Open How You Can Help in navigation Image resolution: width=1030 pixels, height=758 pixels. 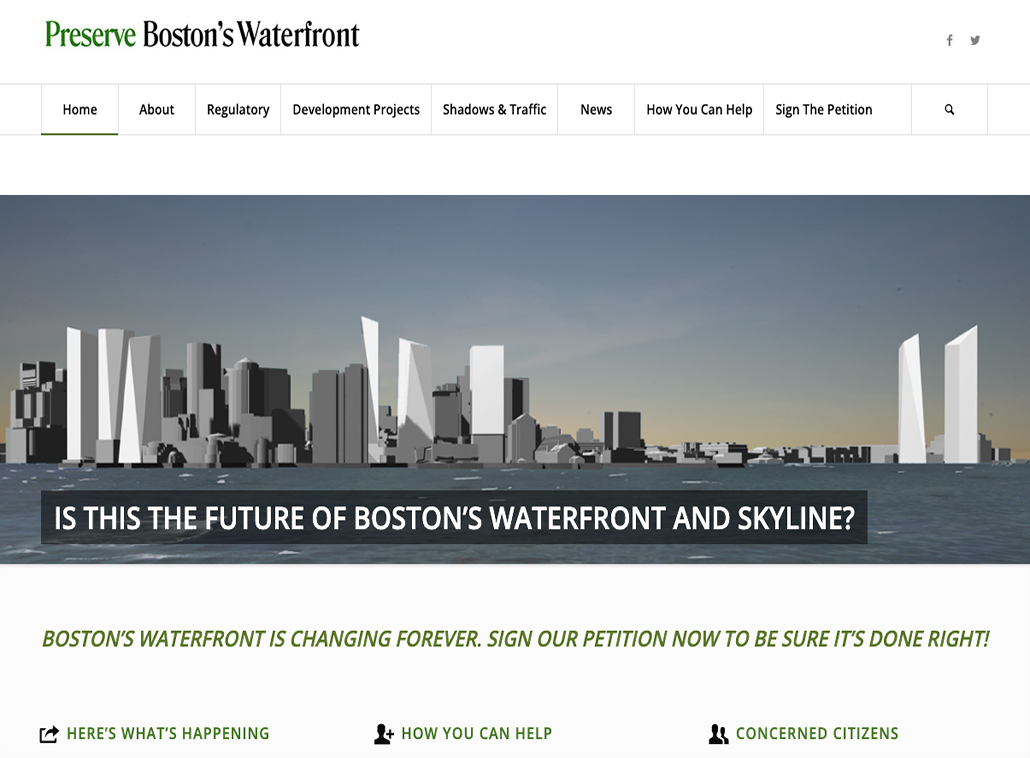pyautogui.click(x=699, y=110)
